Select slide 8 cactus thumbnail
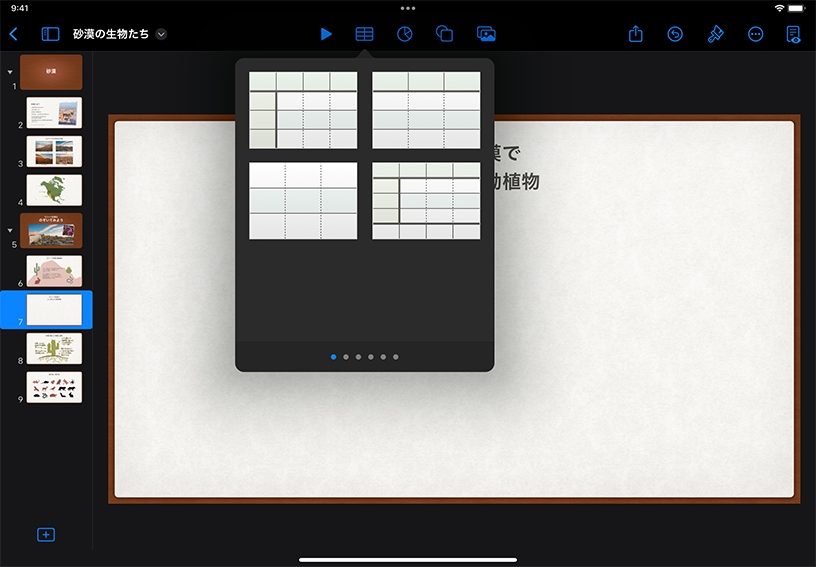816x567 pixels. pos(54,348)
